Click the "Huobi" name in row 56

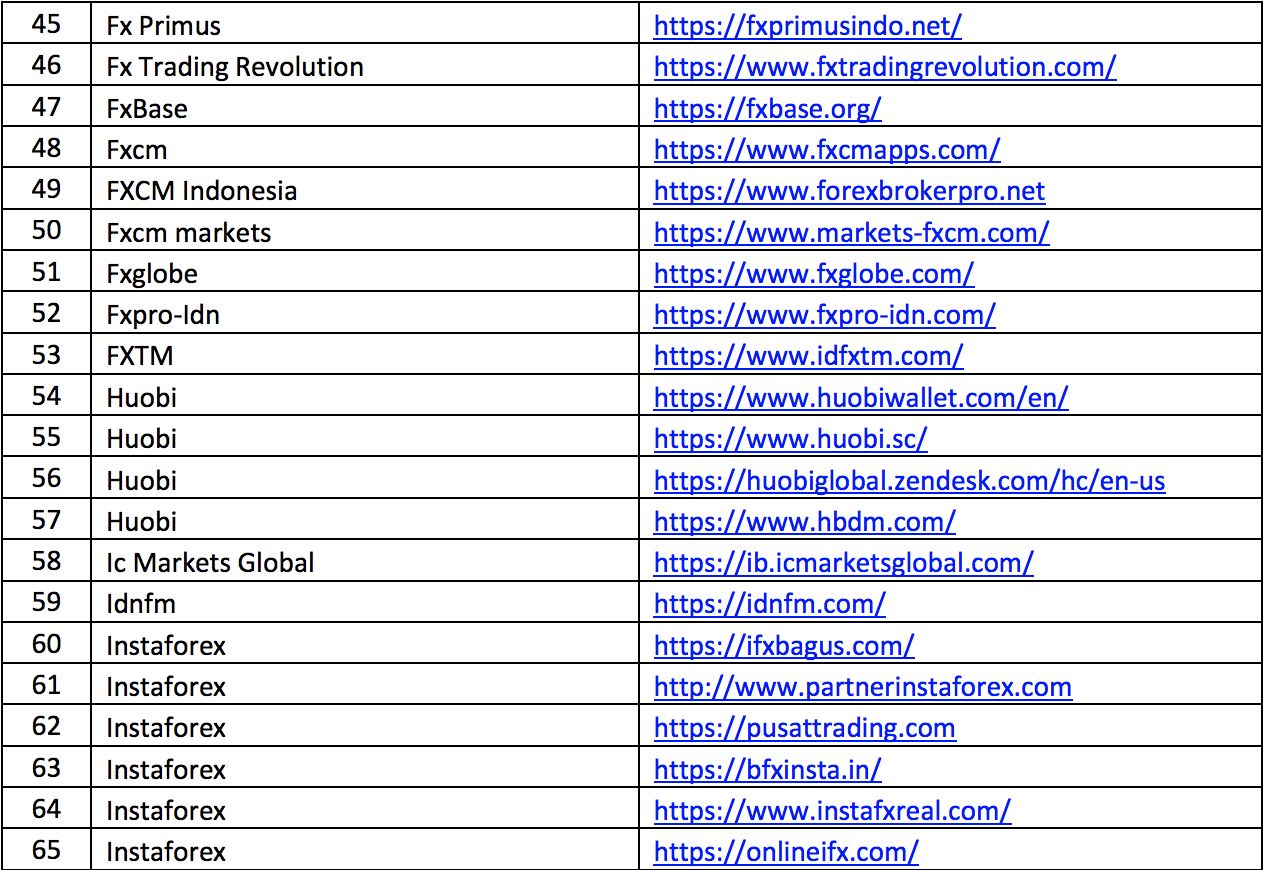point(141,481)
